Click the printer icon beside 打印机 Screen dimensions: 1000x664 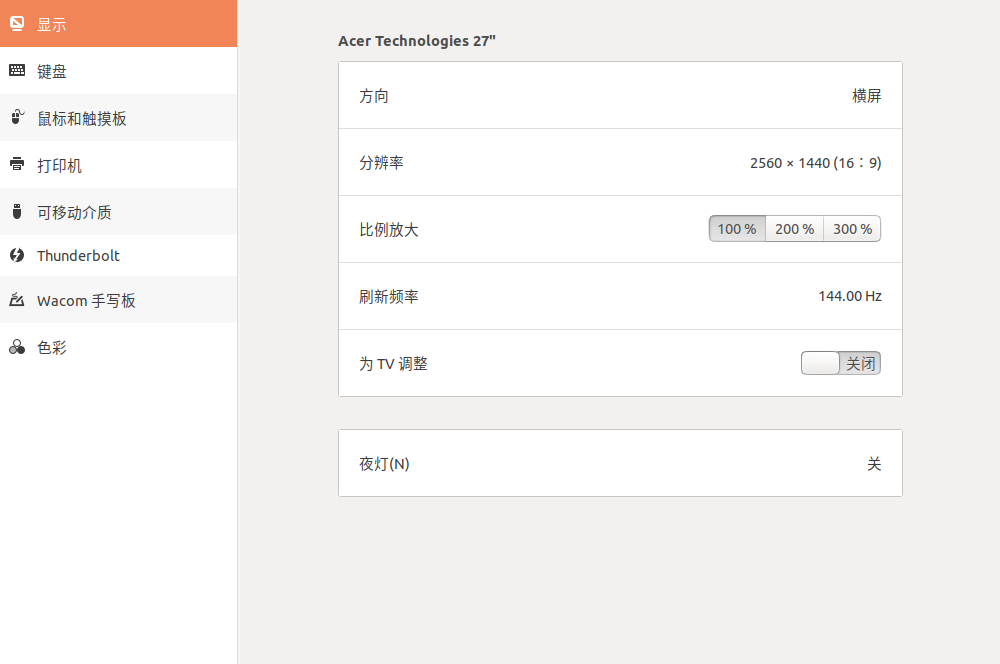tap(17, 164)
